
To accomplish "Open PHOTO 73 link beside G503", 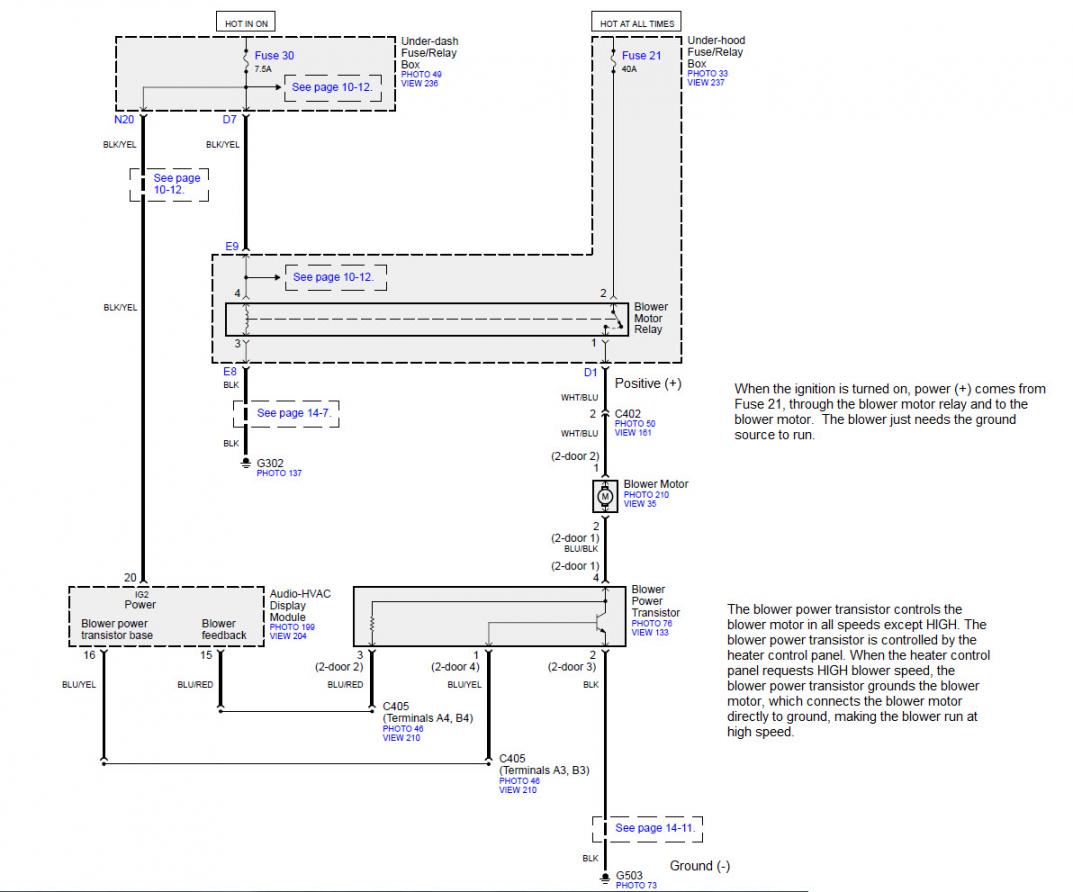I will click(x=636, y=886).
